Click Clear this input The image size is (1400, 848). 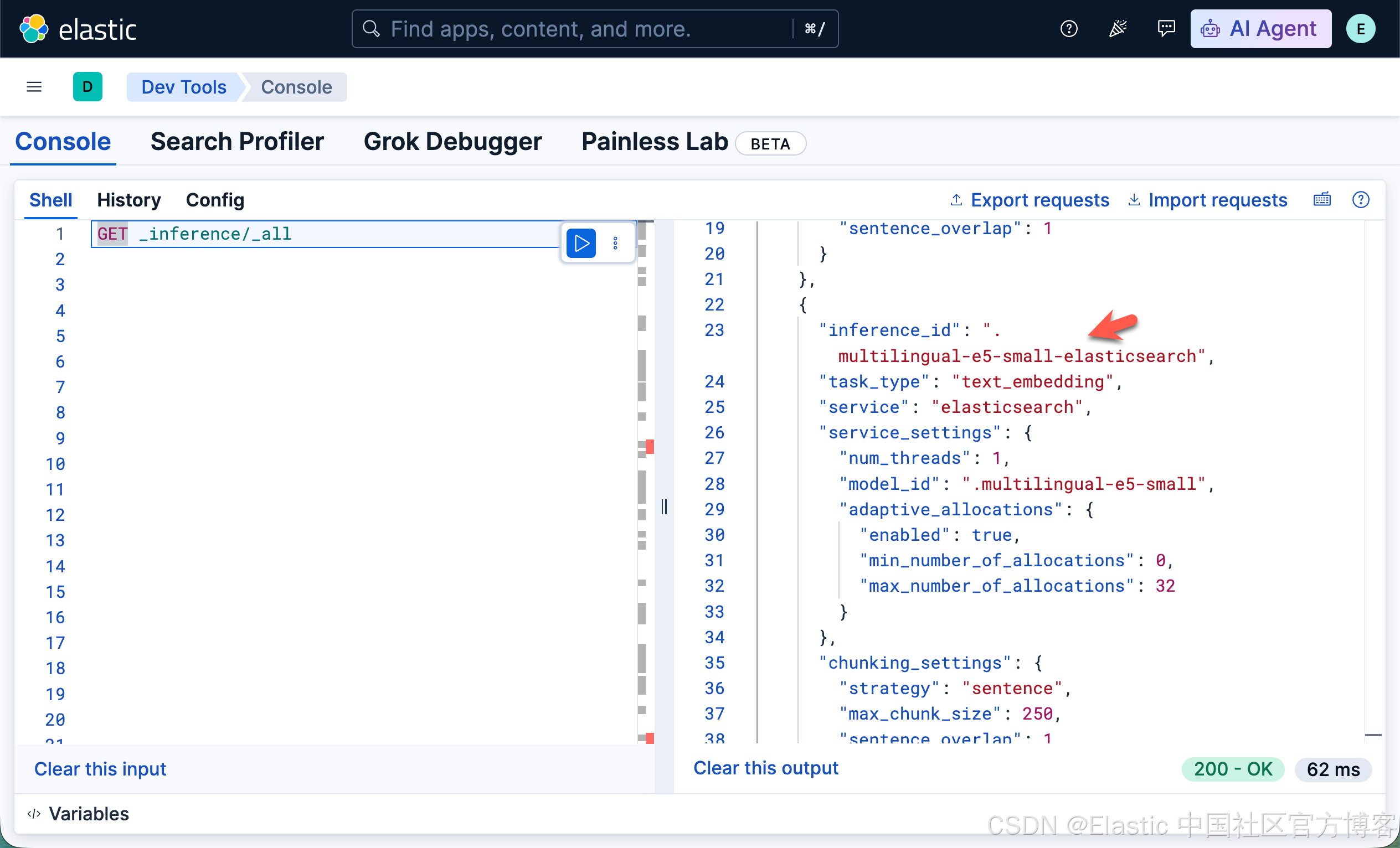pos(100,769)
